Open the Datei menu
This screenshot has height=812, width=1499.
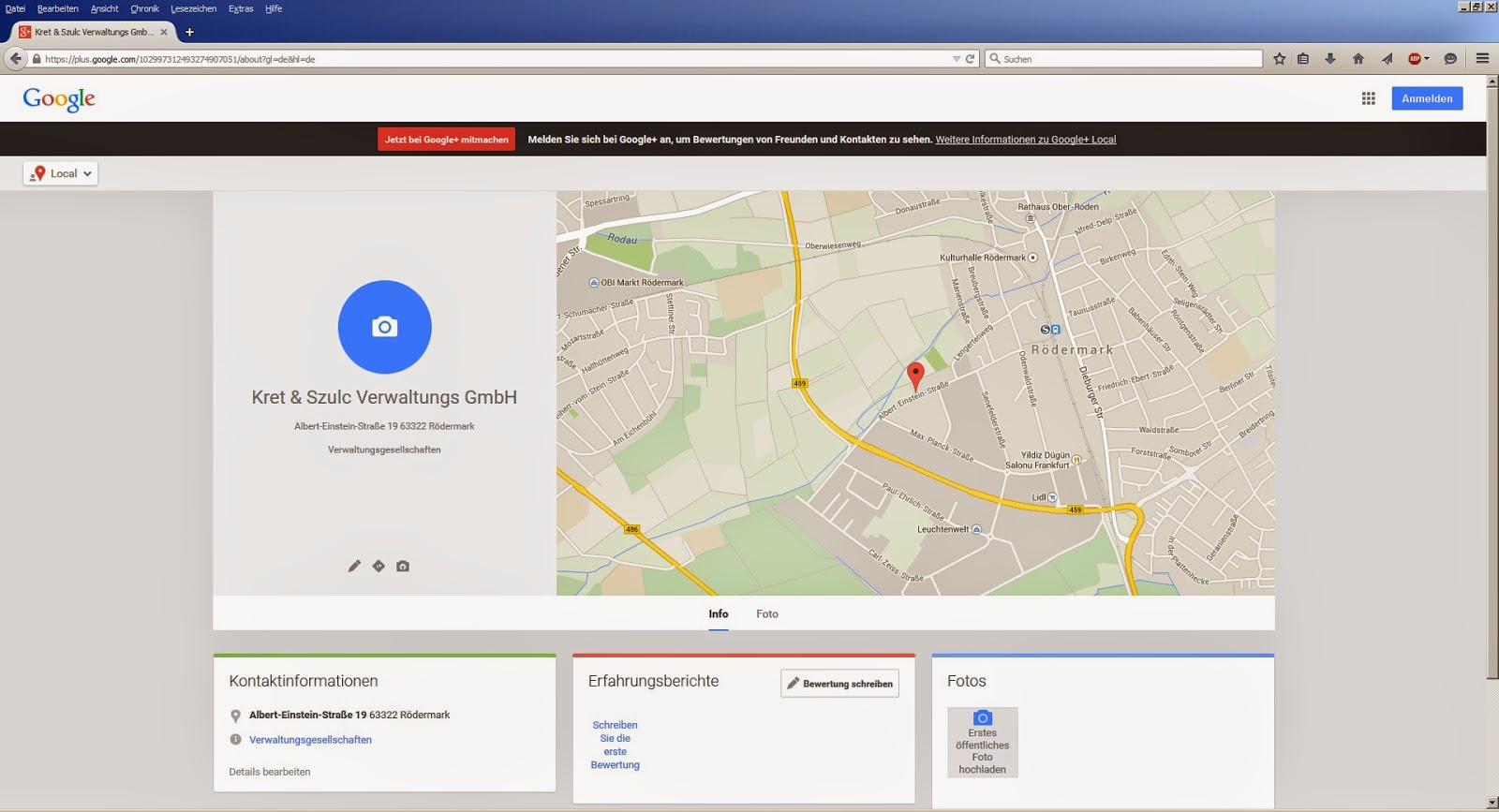point(15,8)
